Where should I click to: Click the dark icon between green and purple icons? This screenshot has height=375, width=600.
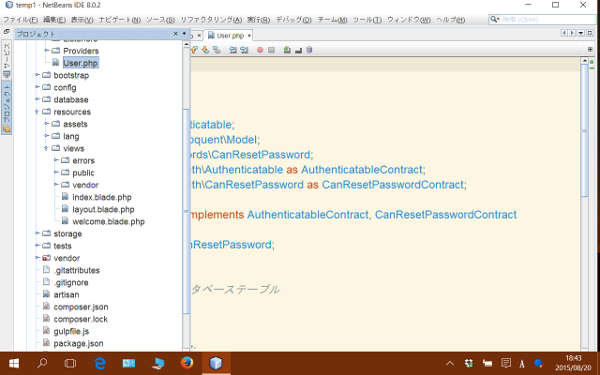coord(298,50)
